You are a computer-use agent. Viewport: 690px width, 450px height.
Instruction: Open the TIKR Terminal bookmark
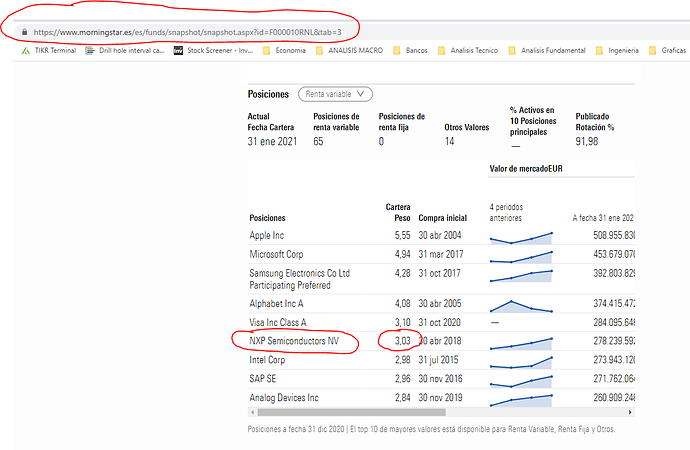click(x=49, y=51)
